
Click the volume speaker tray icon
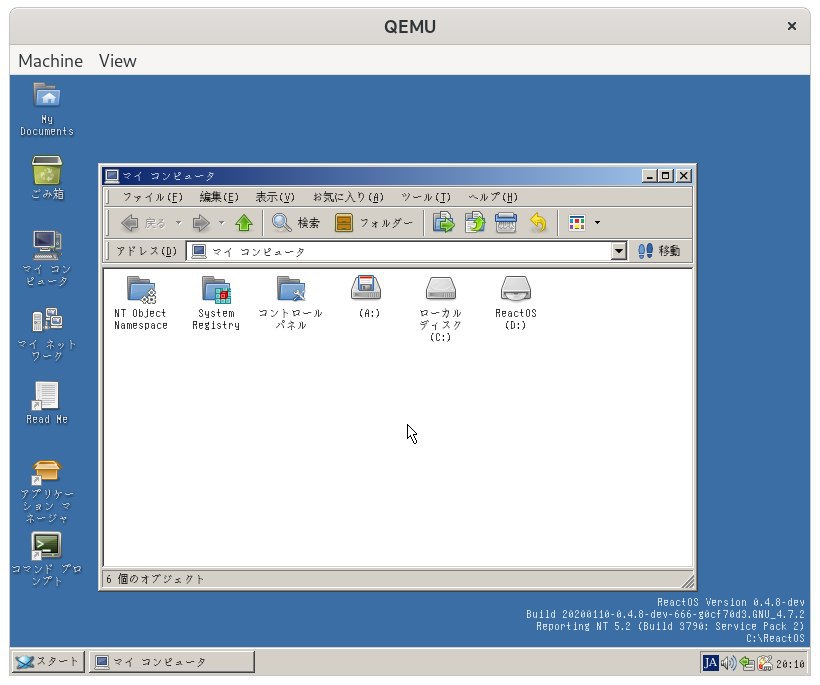tap(728, 663)
